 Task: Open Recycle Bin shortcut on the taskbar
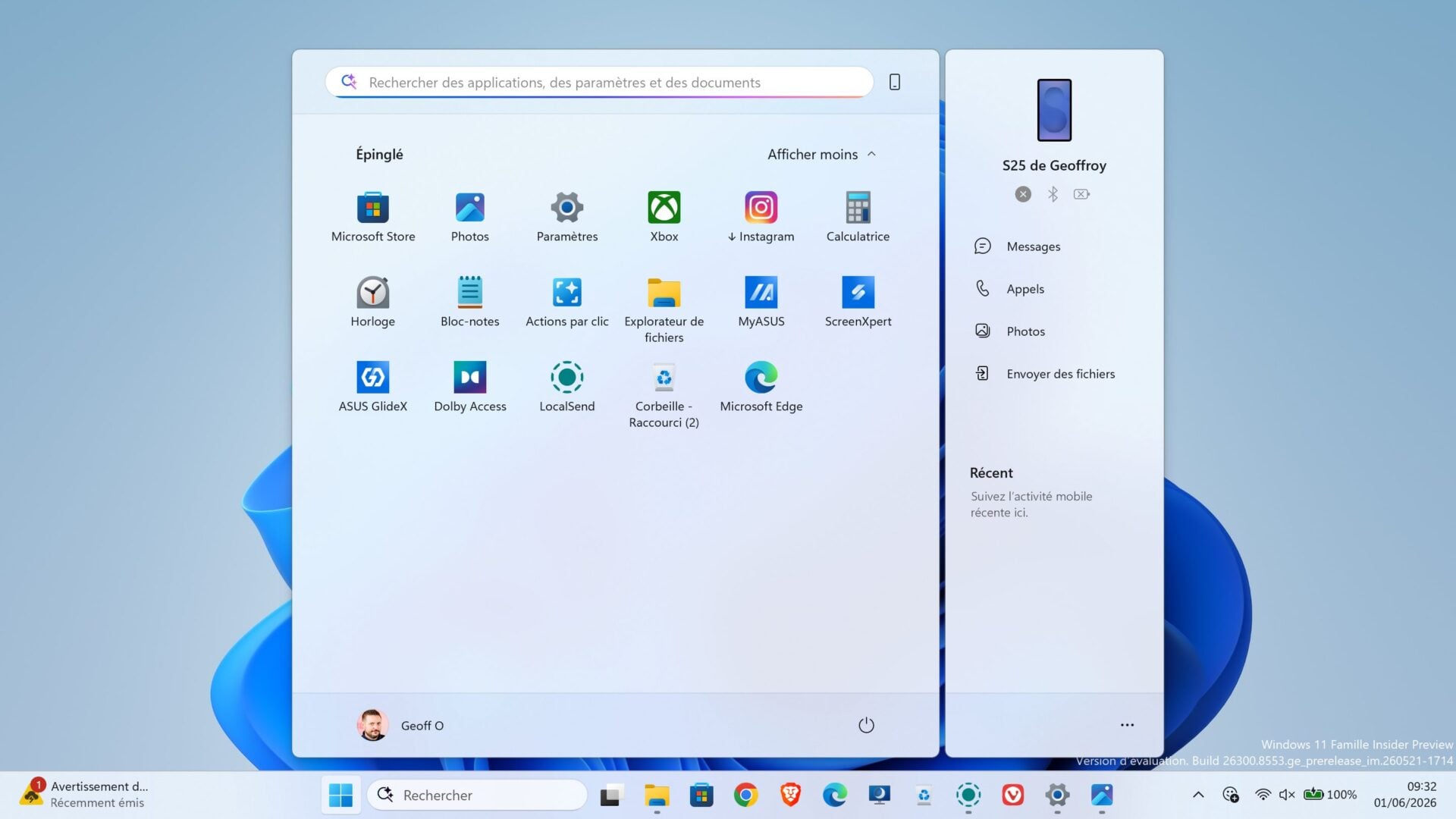click(x=924, y=795)
